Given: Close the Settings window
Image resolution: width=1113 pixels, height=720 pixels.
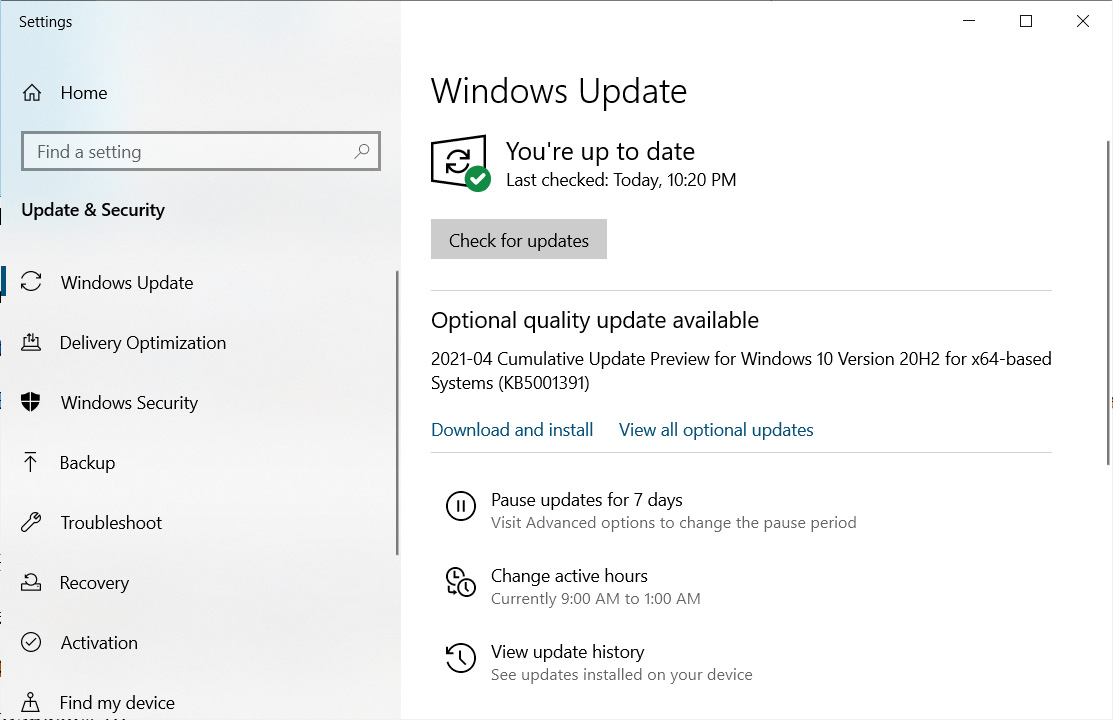Looking at the screenshot, I should [x=1082, y=21].
